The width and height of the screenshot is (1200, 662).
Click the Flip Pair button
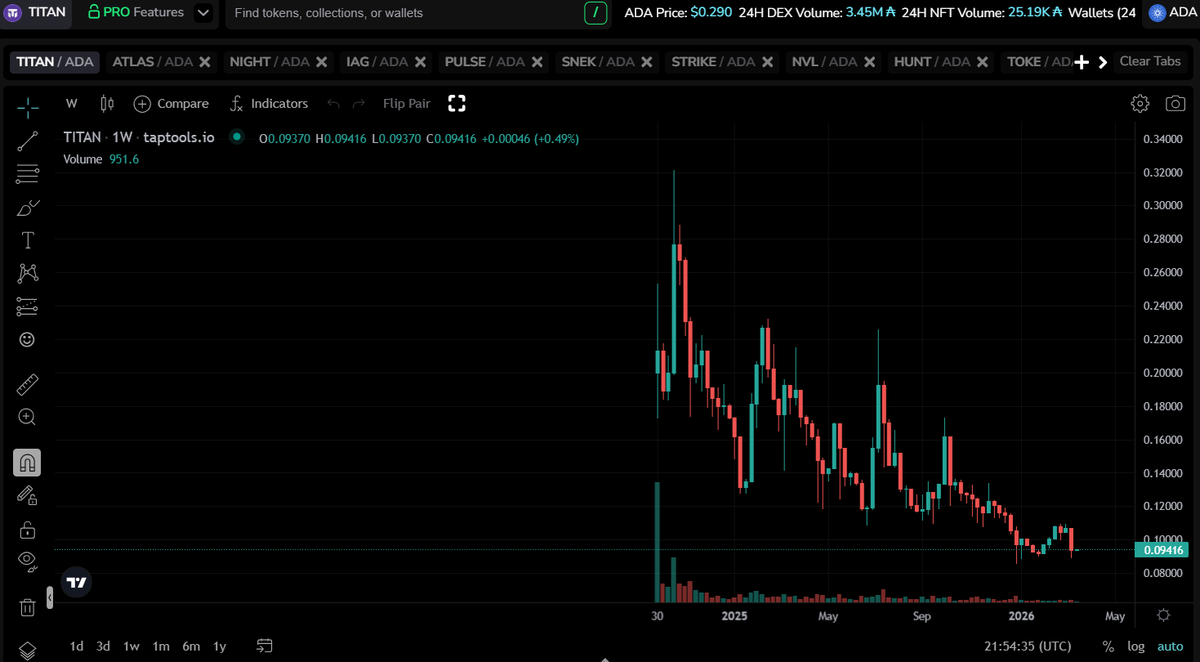coord(406,103)
